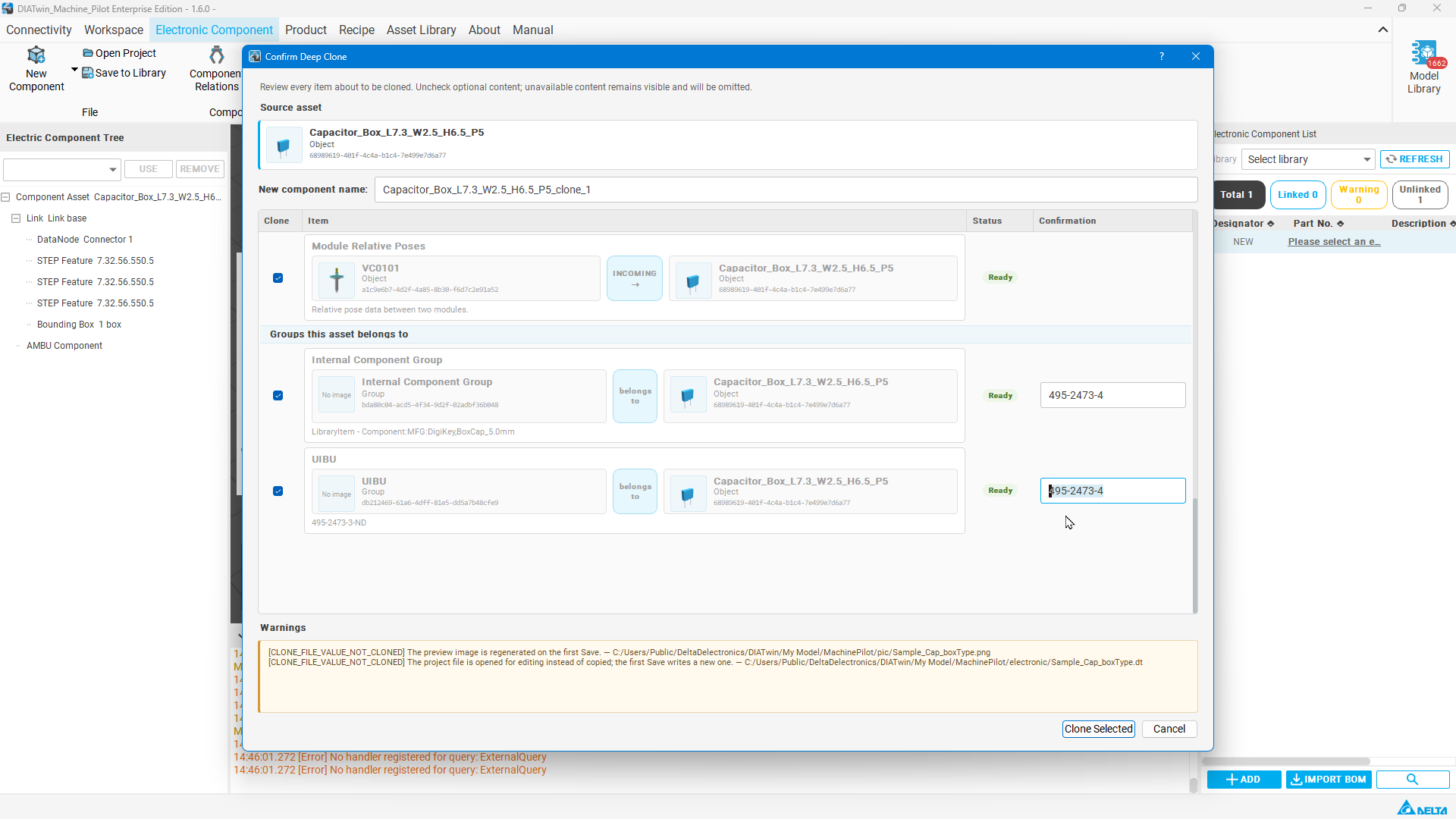Click the 'Please select an e..' link
Viewport: 1456px width, 819px height.
1334,242
